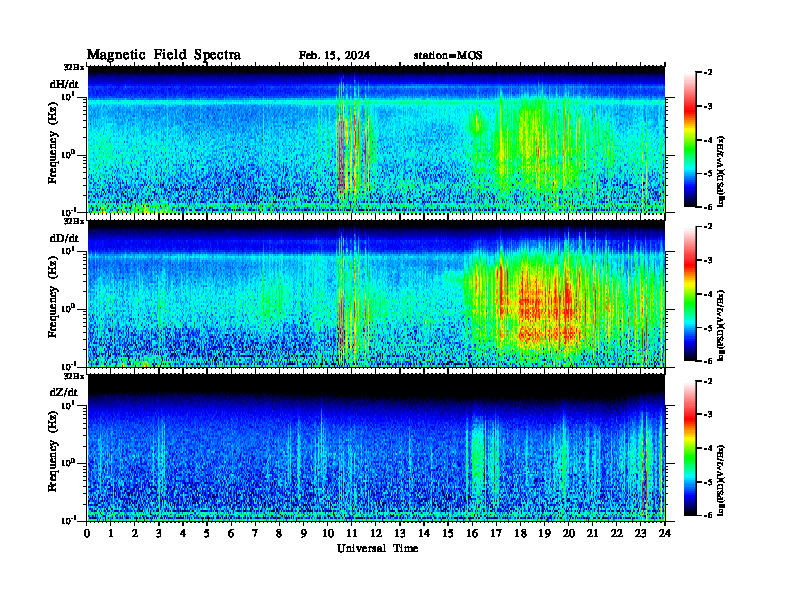The image size is (792, 612).
Task: Click the hour 14 tick label
Action: point(424,533)
